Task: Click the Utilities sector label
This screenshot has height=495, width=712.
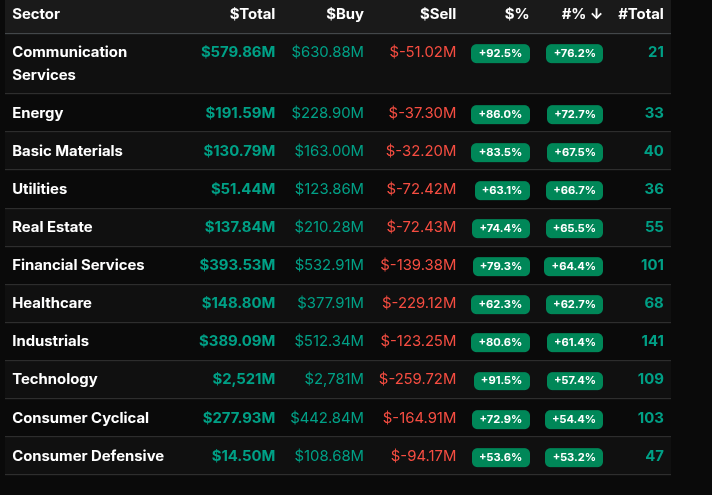Action: coord(38,189)
